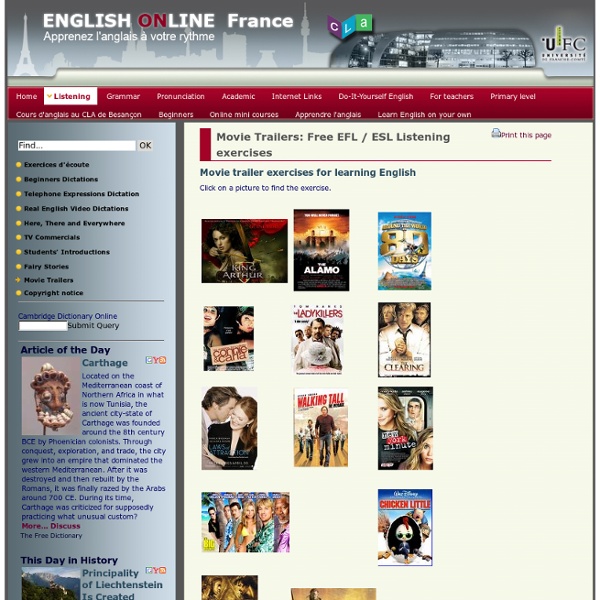Go to the Pronunciation section
The height and width of the screenshot is (600, 600).
coord(180,97)
